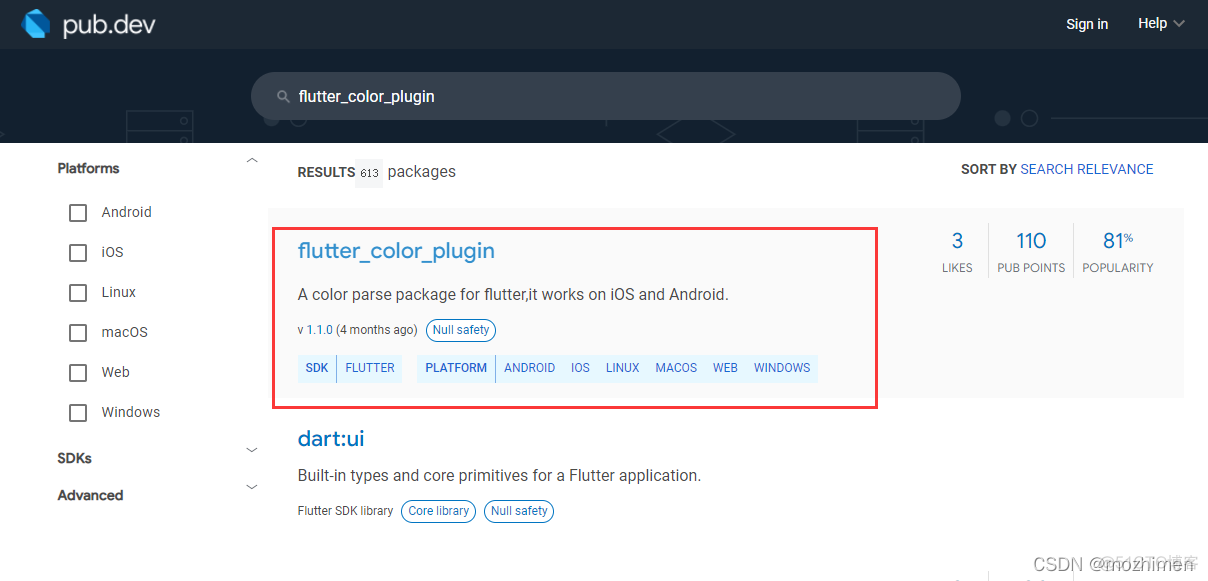Viewport: 1208px width, 581px height.
Task: Click the Null safety badge on flutter_color_plugin
Action: coord(460,330)
